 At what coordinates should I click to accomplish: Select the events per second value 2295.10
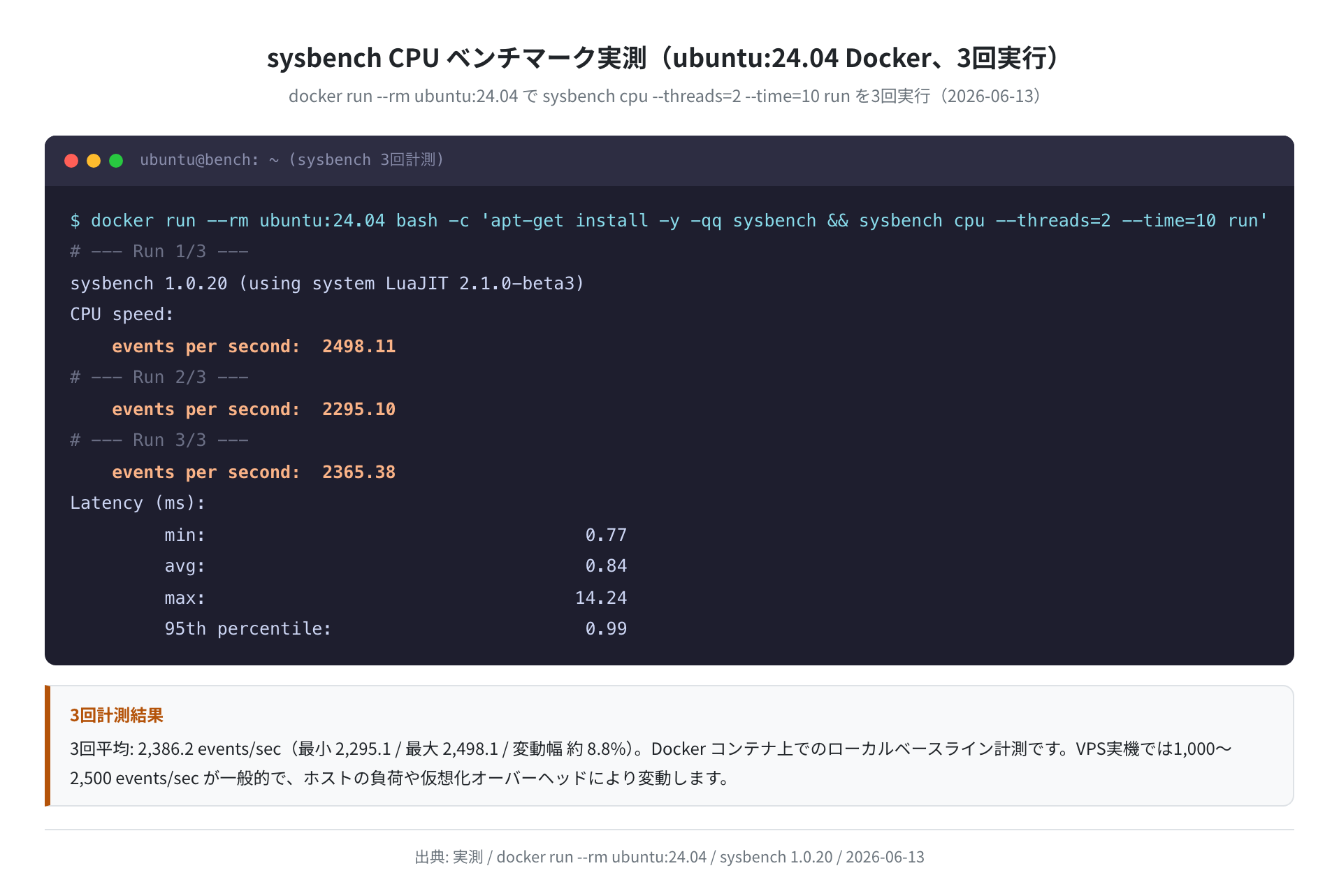[359, 410]
